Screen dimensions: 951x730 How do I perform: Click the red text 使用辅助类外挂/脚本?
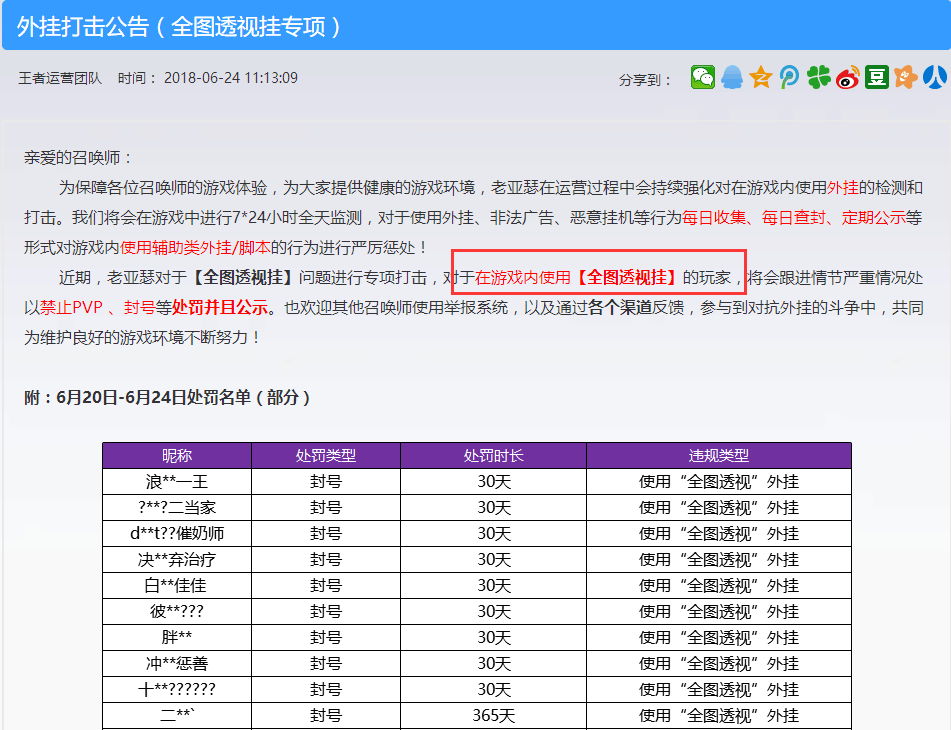(x=195, y=247)
